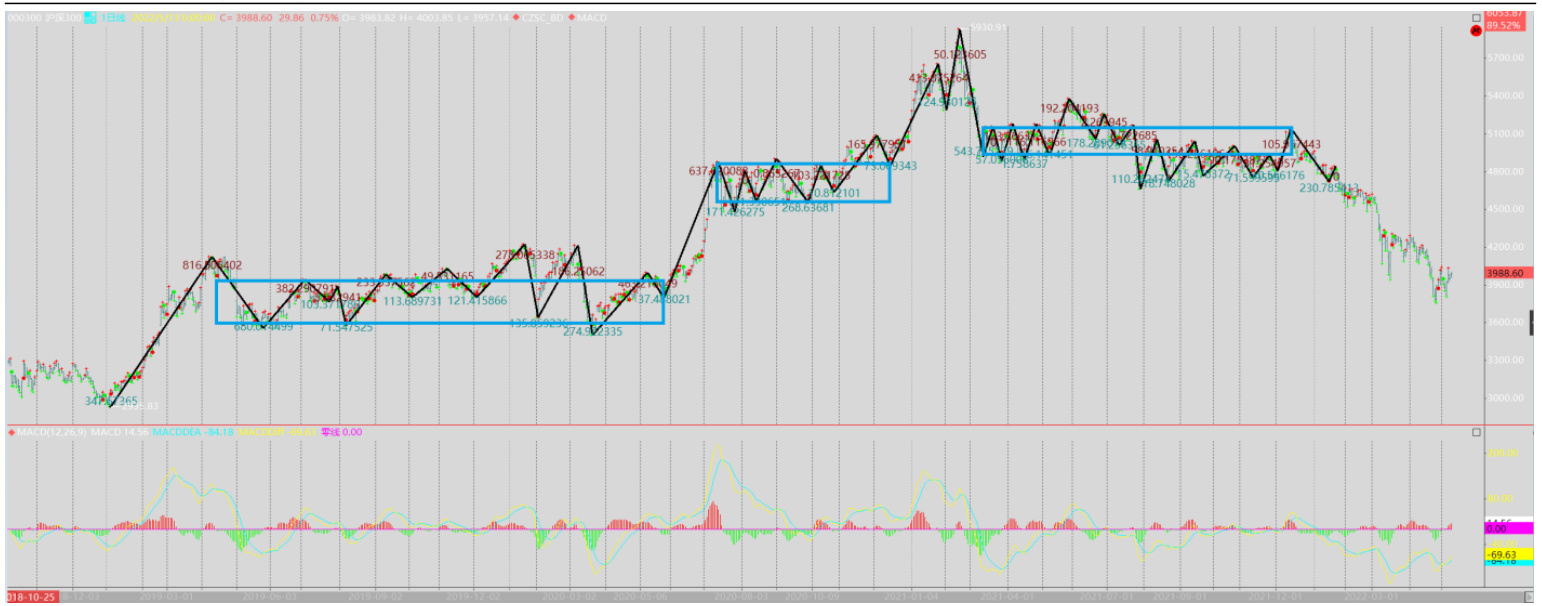Image resolution: width=1542 pixels, height=606 pixels.
Task: Click the 2018-10-25 start date label
Action: (28, 596)
